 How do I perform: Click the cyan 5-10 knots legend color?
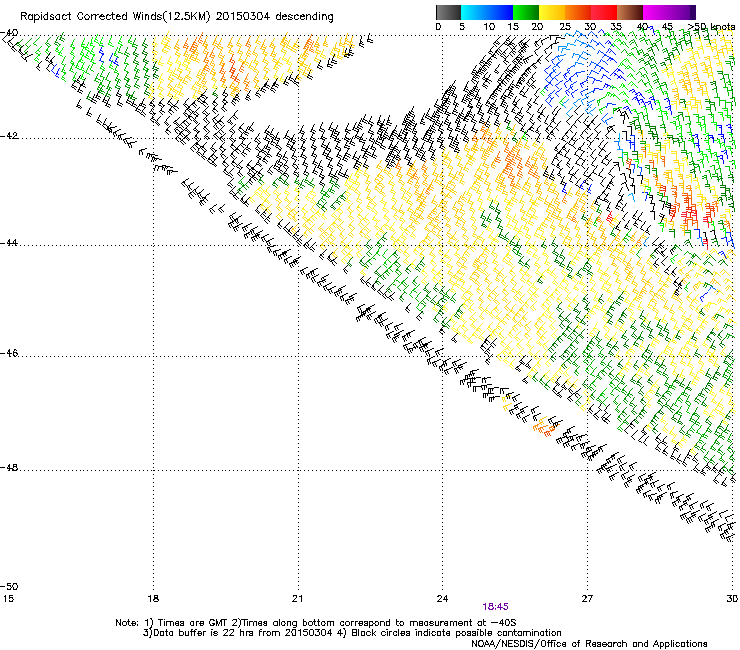[x=474, y=12]
